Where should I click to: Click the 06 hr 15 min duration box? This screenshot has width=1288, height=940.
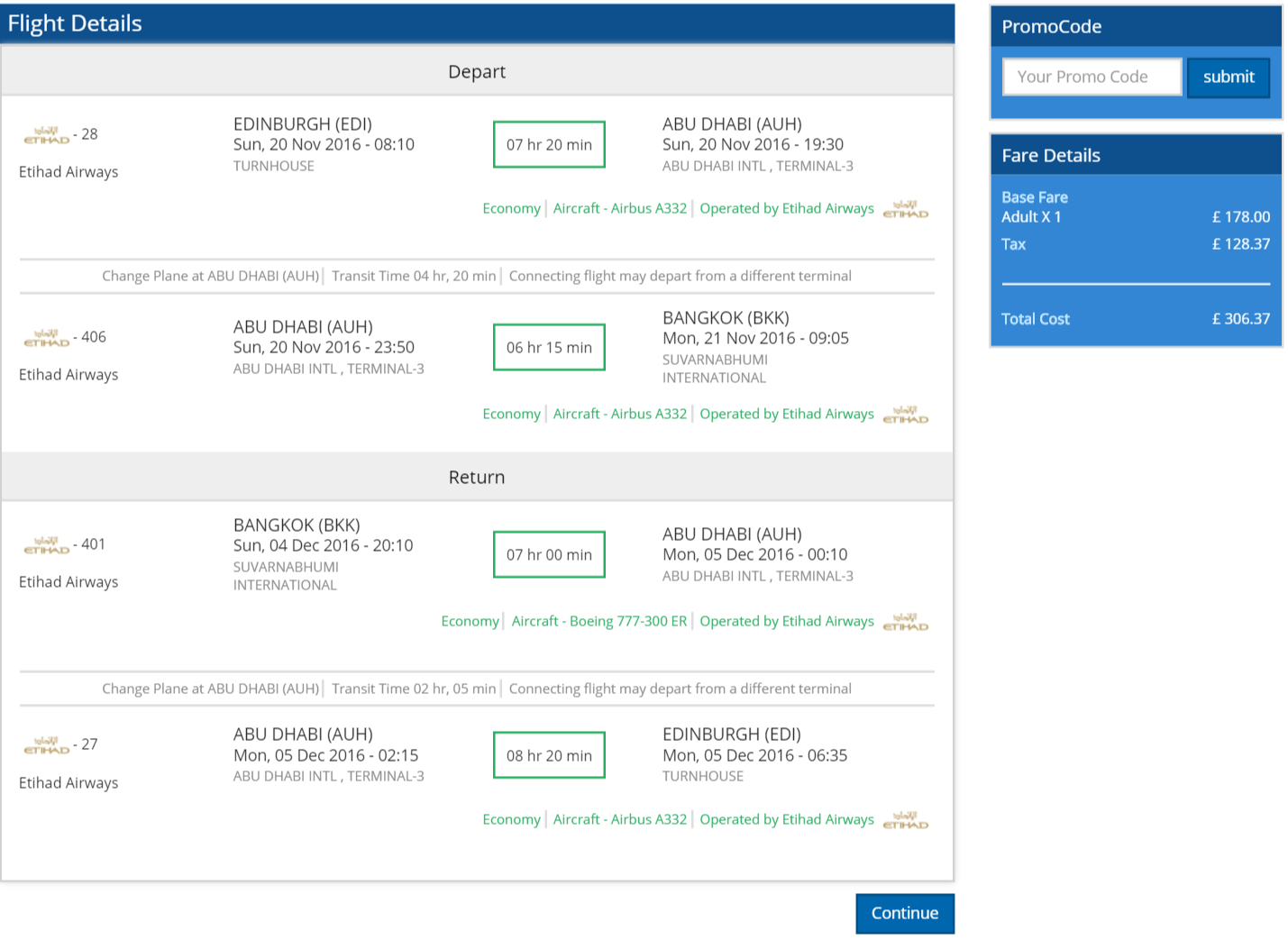pyautogui.click(x=549, y=347)
